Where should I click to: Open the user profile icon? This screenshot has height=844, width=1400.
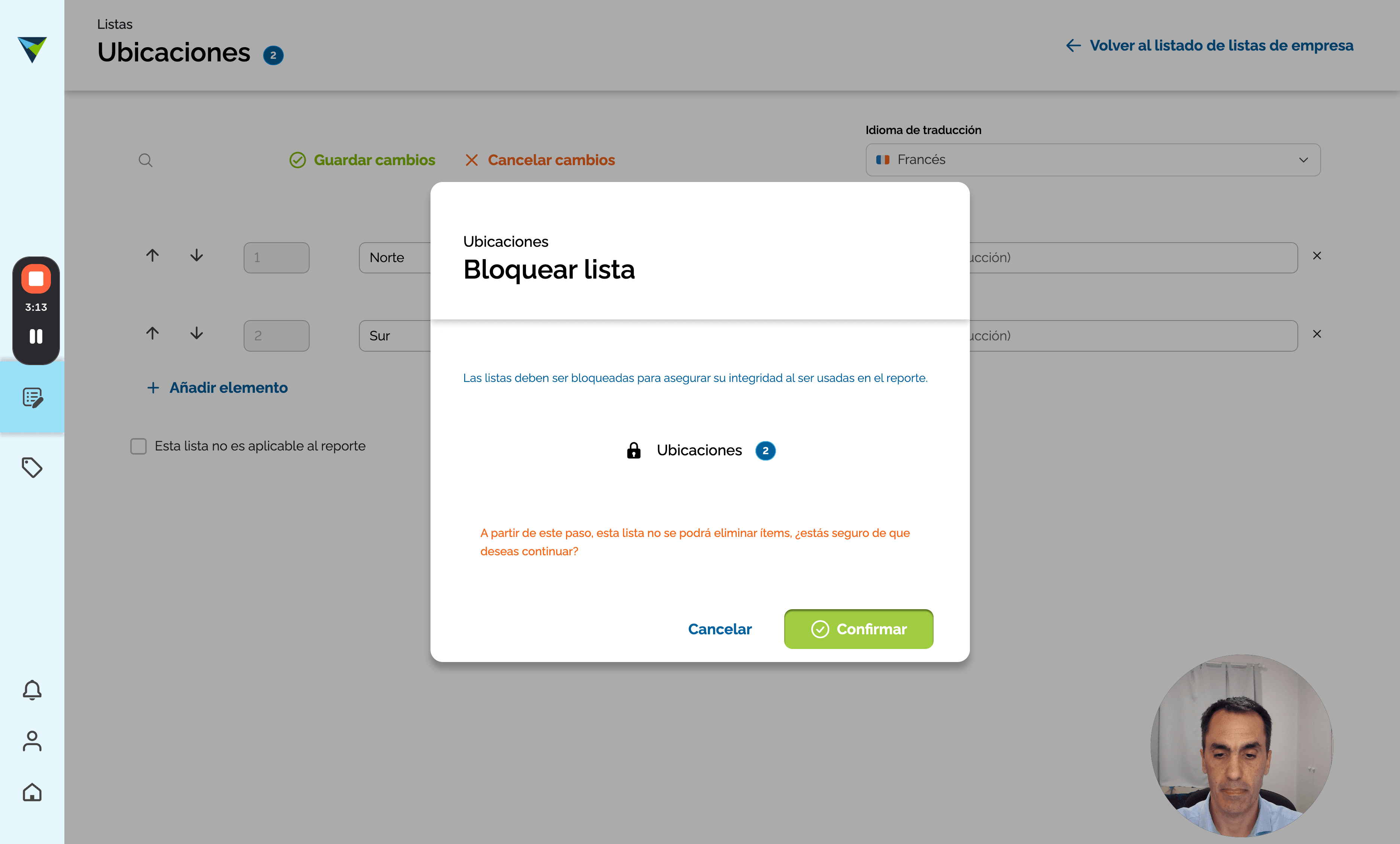tap(33, 741)
